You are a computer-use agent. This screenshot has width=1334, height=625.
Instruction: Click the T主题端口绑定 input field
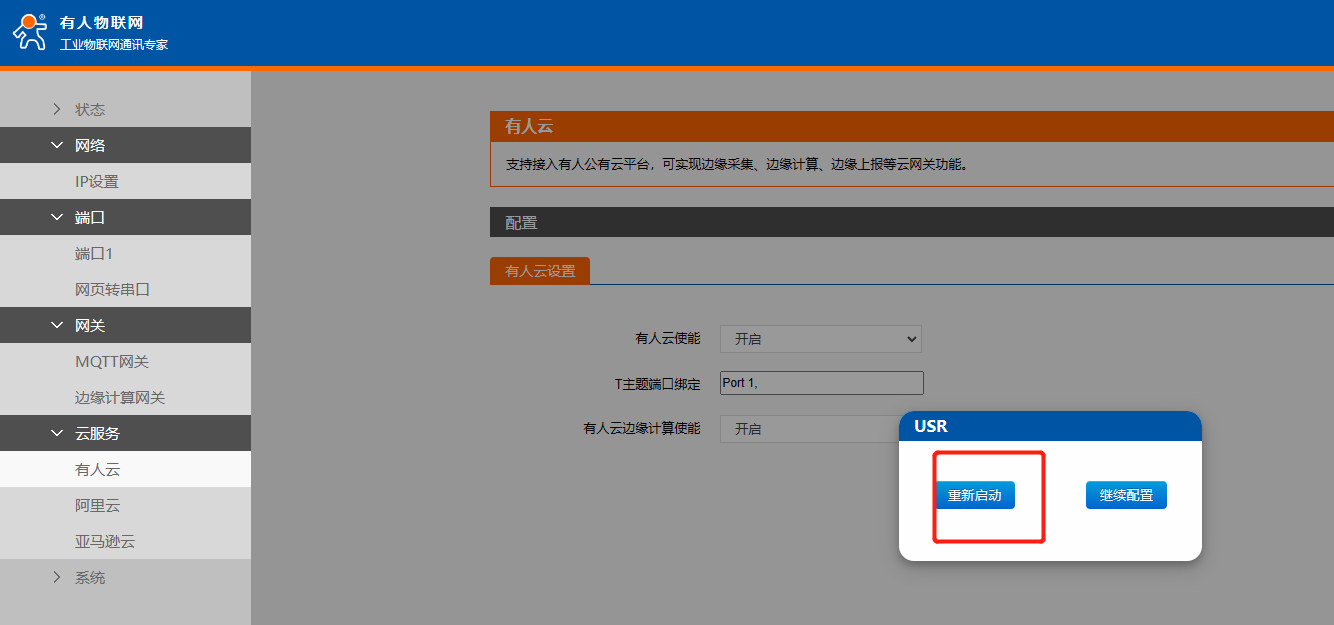click(821, 383)
